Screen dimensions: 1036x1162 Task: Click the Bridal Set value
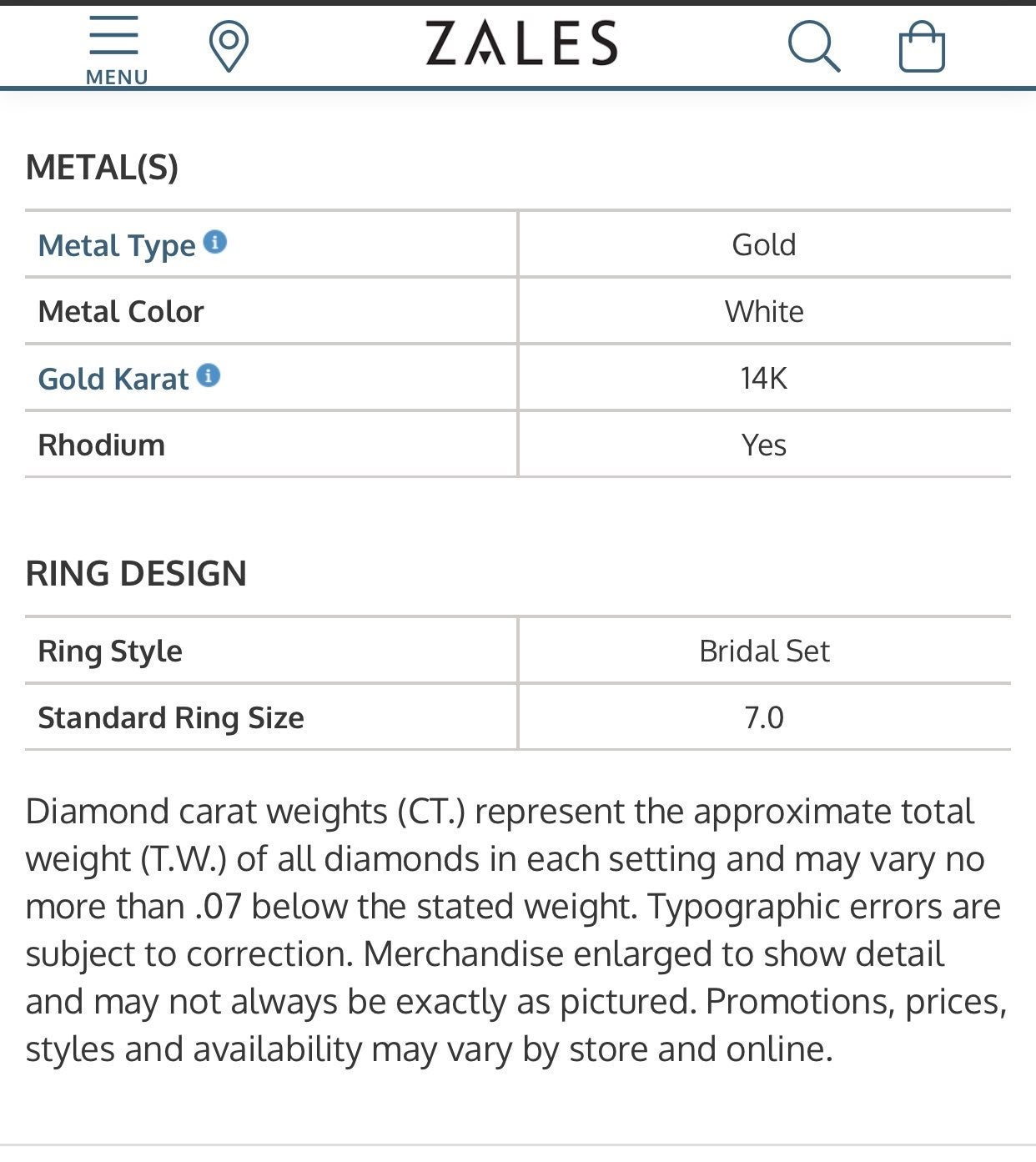pyautogui.click(x=764, y=651)
